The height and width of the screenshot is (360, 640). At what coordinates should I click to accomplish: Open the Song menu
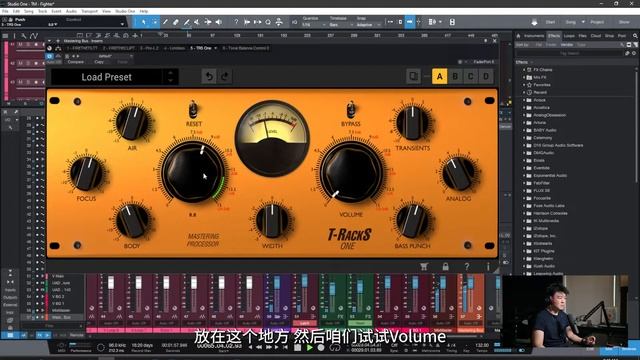[x=29, y=11]
